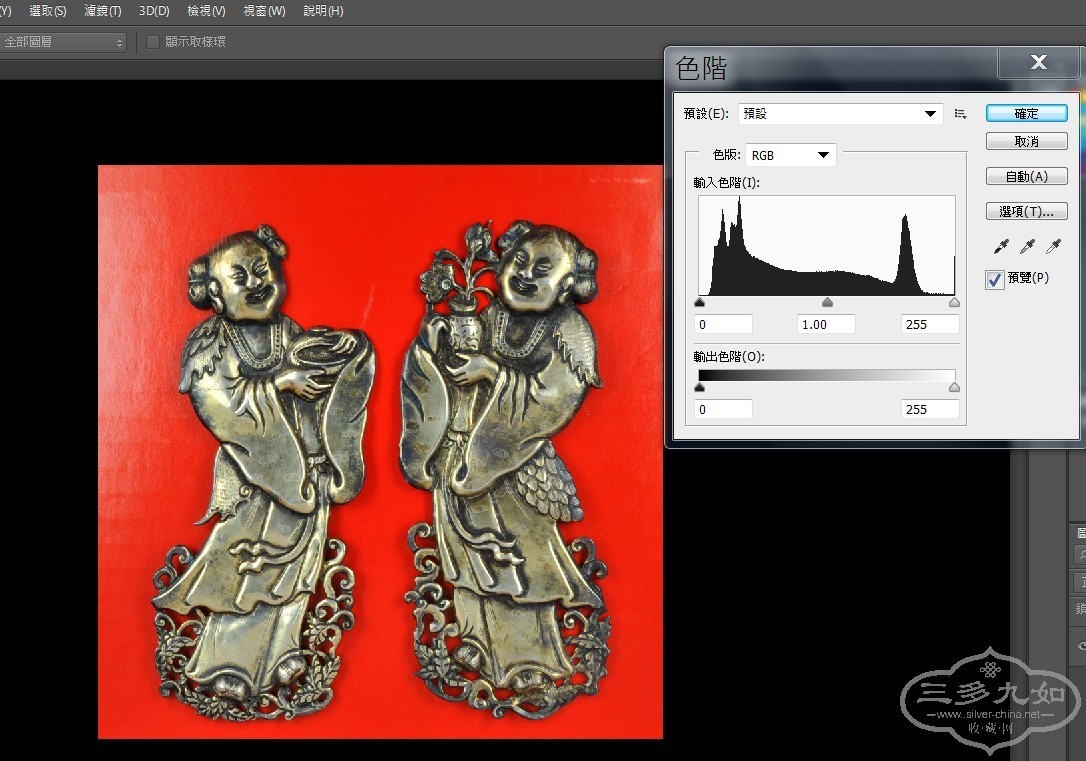Viewport: 1086px width, 761px height.
Task: Enable the 顯示取樣環 checkbox
Action: [x=153, y=42]
